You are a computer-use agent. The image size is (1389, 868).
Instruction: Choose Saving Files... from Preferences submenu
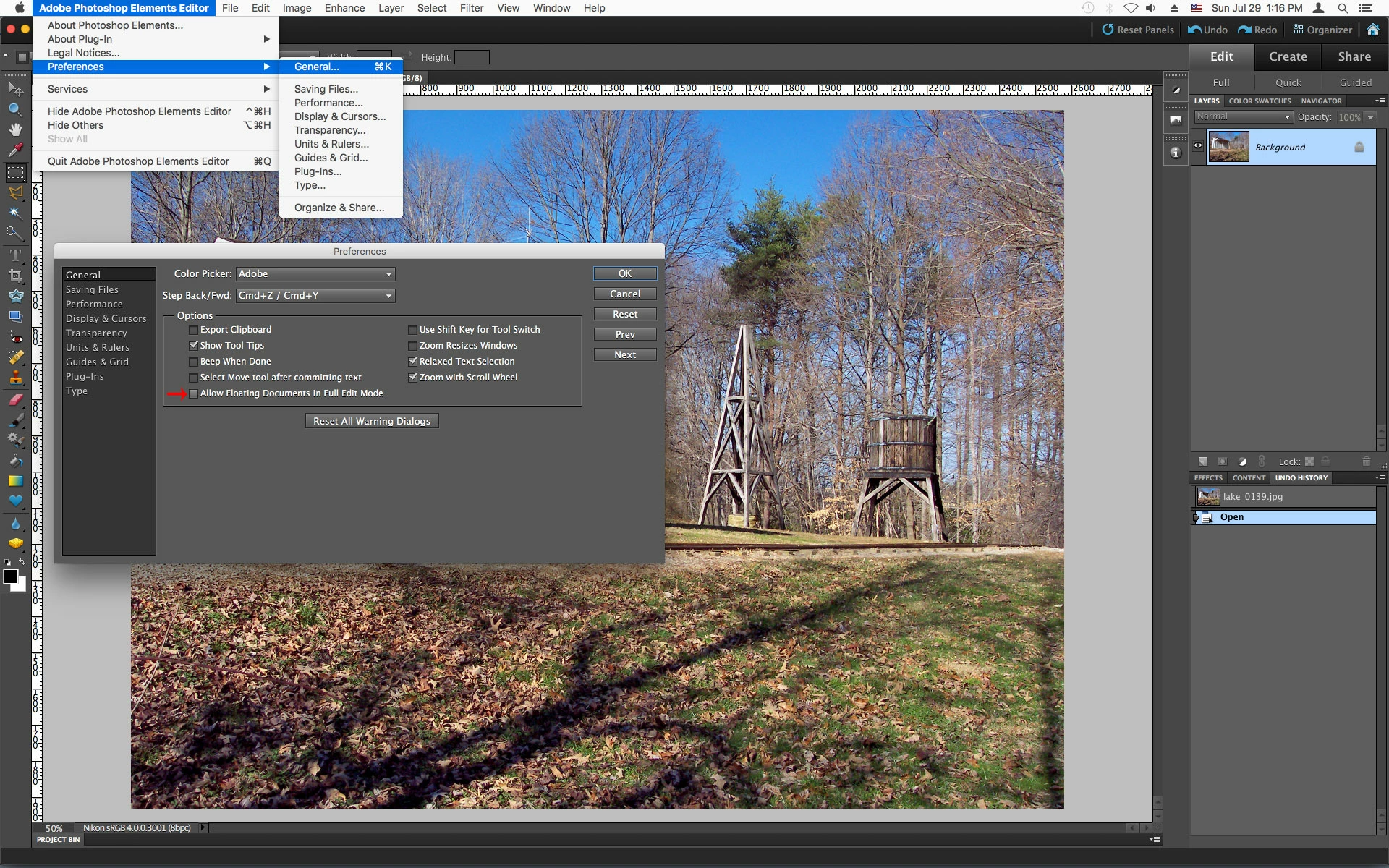pyautogui.click(x=326, y=89)
